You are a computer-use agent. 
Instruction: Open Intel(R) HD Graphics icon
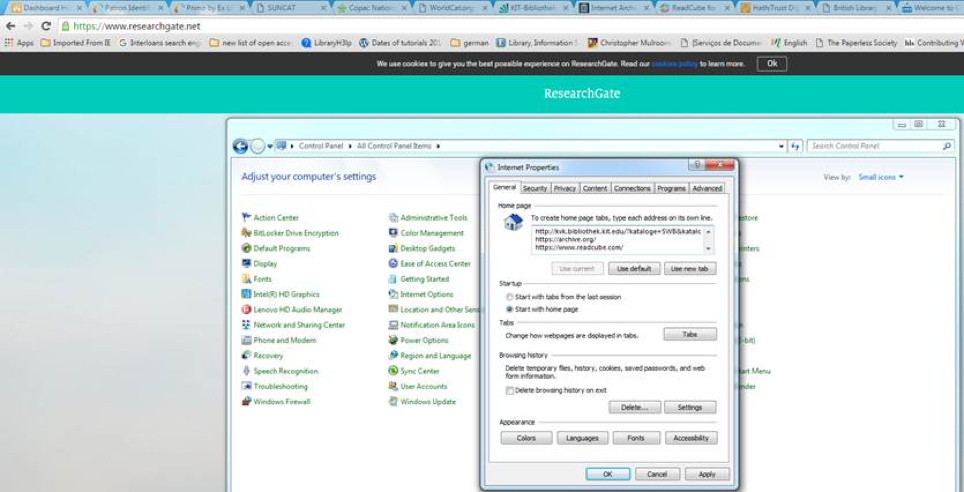tap(247, 294)
